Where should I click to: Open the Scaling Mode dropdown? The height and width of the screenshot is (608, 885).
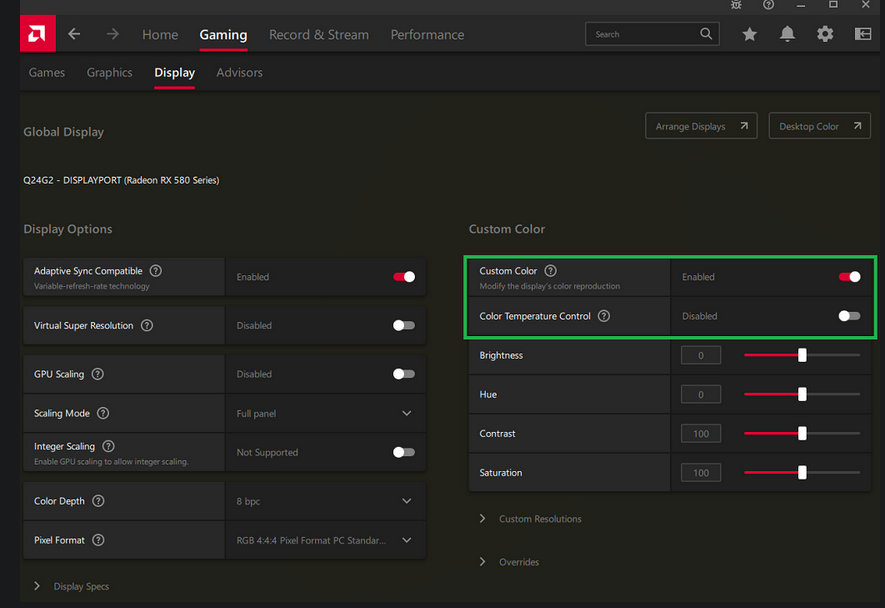point(406,413)
